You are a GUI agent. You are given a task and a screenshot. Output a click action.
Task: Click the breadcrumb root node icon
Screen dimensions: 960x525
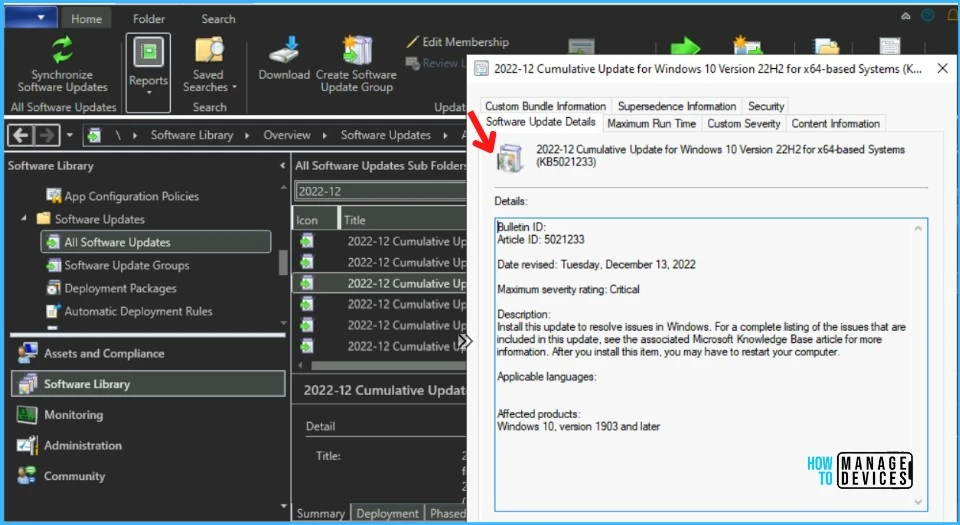coord(94,135)
